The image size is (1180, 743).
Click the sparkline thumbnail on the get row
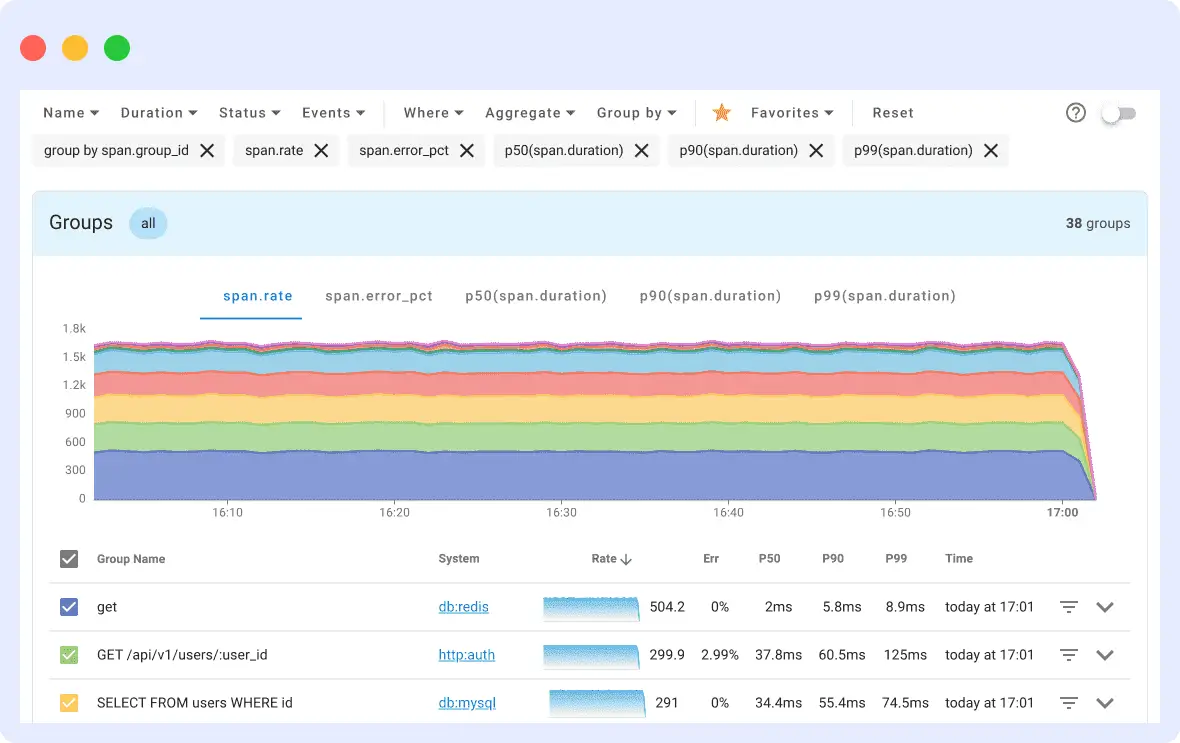click(x=591, y=607)
